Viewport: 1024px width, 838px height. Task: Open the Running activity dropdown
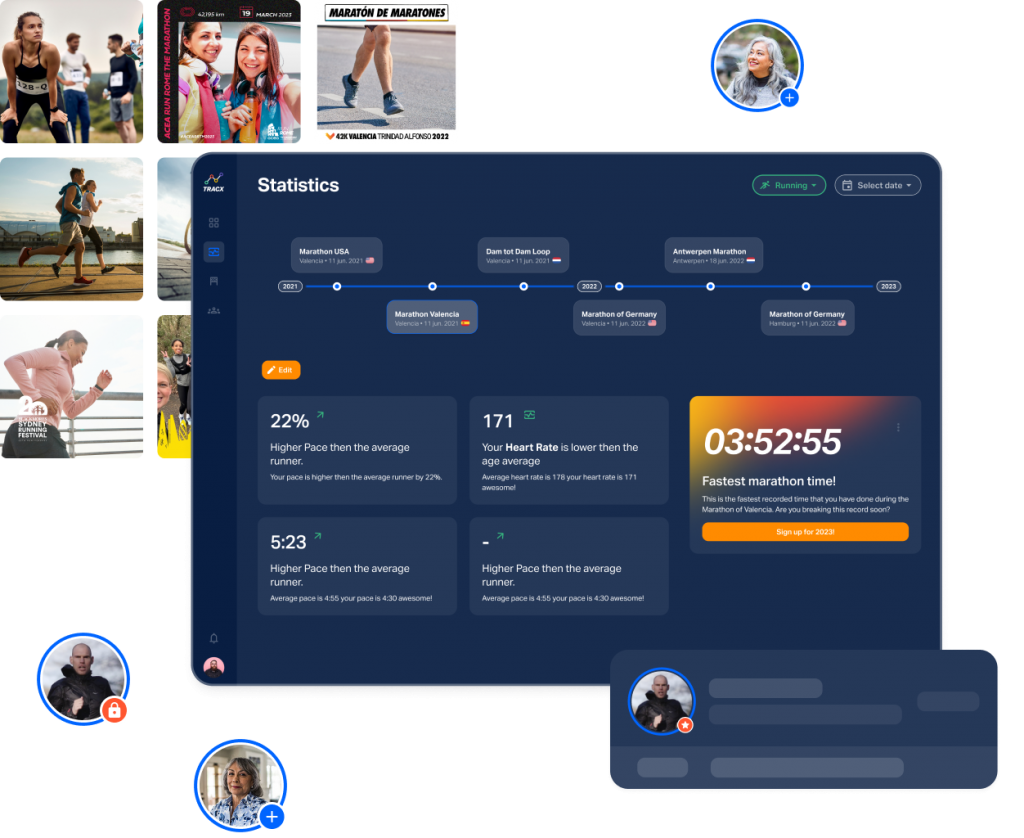pyautogui.click(x=789, y=185)
